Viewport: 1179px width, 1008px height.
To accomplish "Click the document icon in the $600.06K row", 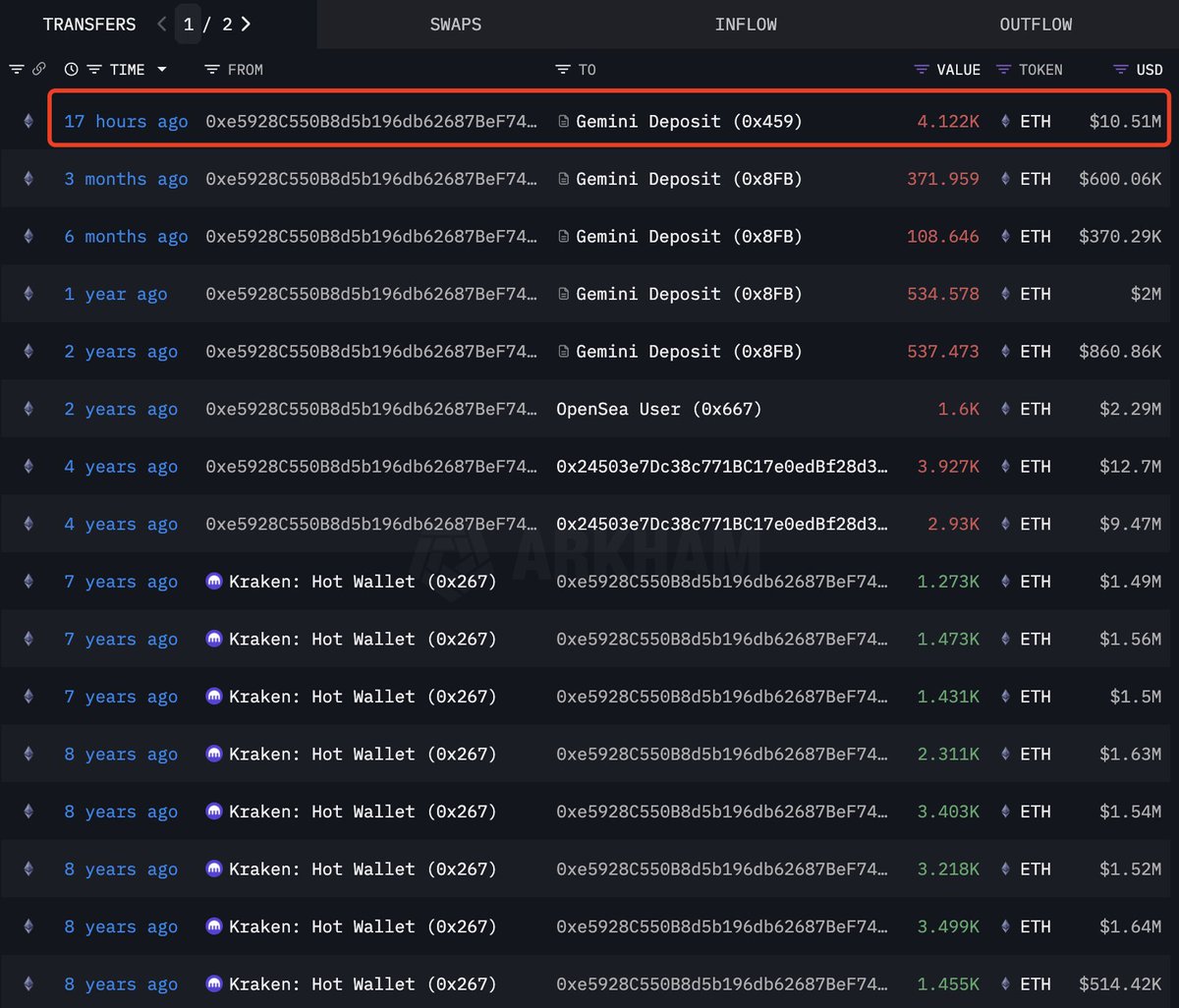I will (x=563, y=179).
